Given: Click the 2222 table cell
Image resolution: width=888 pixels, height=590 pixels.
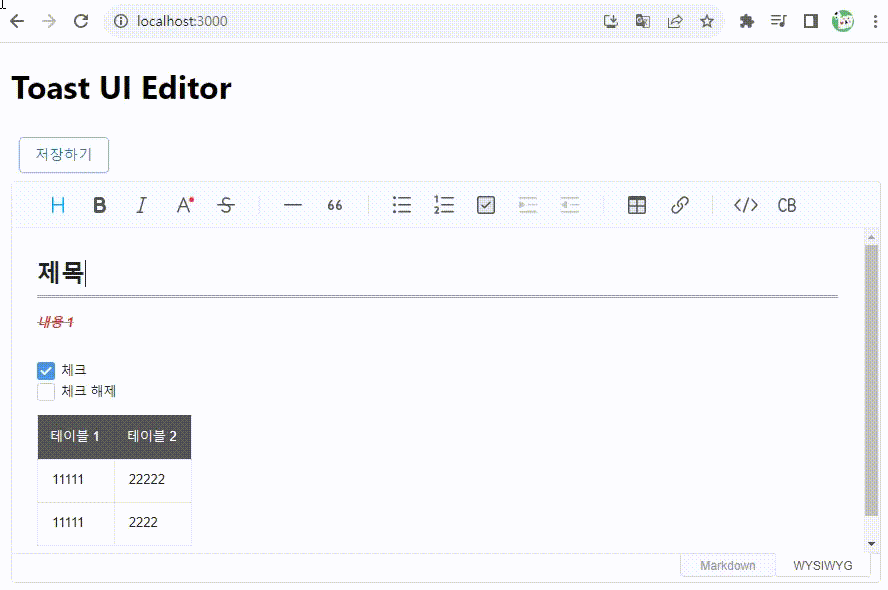Looking at the screenshot, I should point(152,523).
